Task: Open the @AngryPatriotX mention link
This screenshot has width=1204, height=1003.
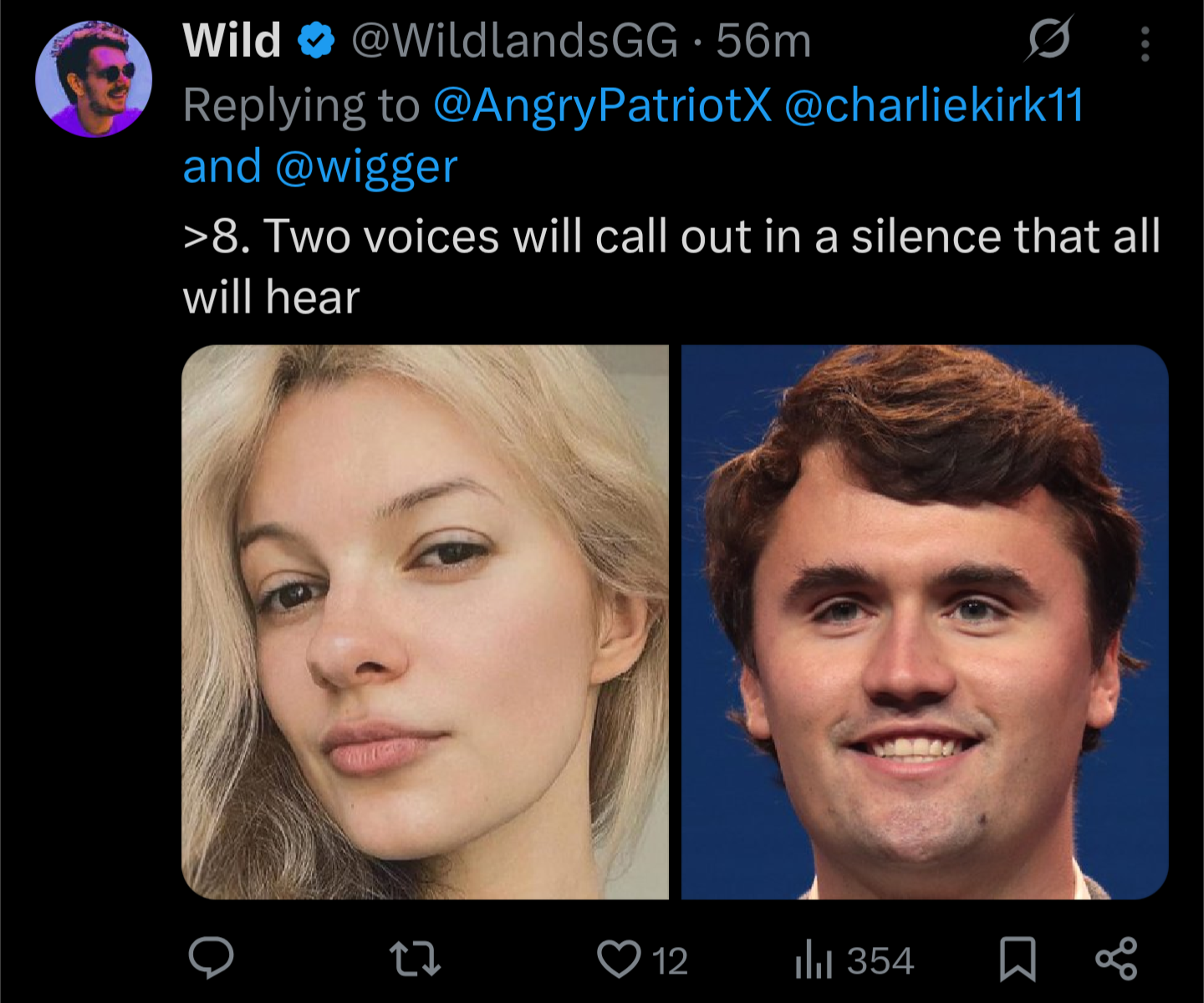Action: click(602, 105)
